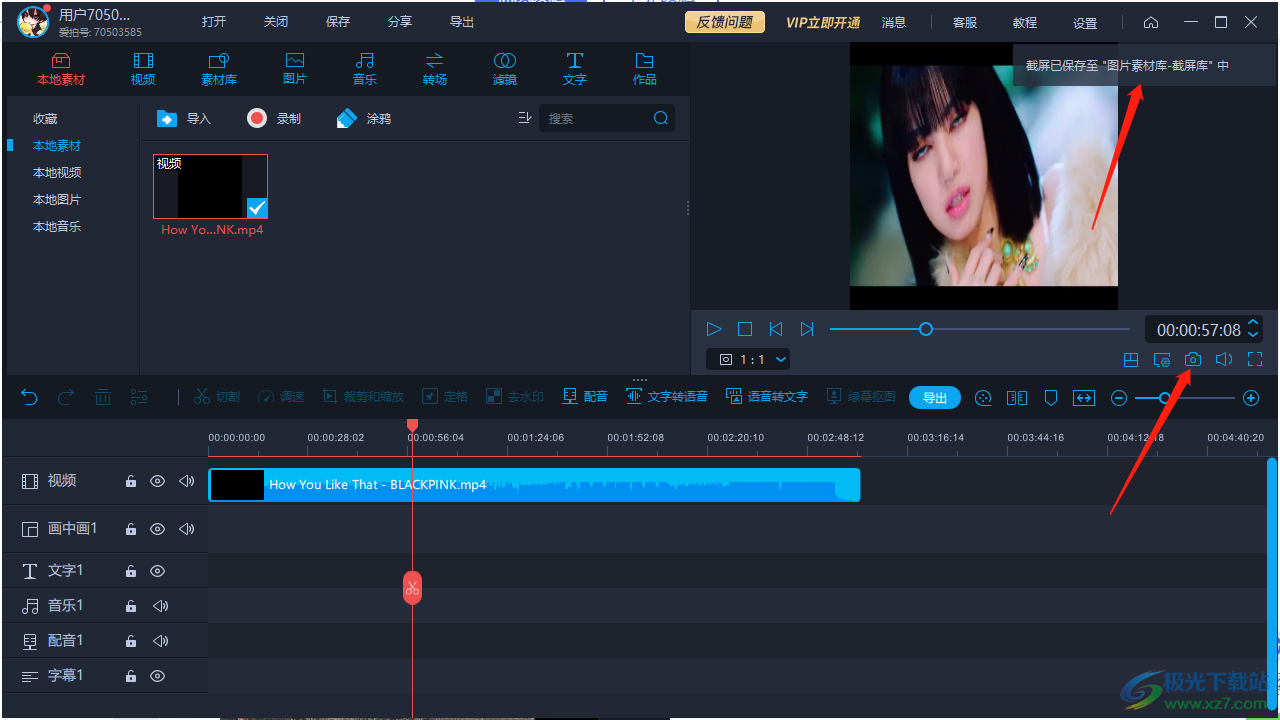Play the preview video

714,329
